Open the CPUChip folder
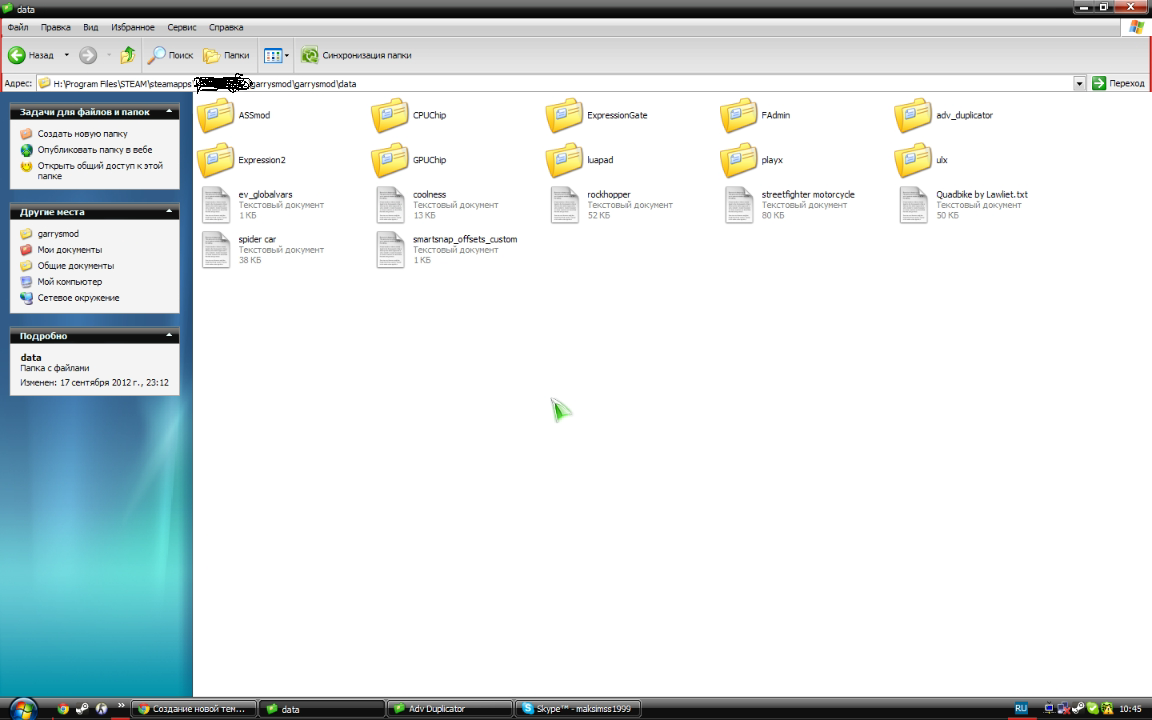The height and width of the screenshot is (720, 1152). (x=408, y=115)
